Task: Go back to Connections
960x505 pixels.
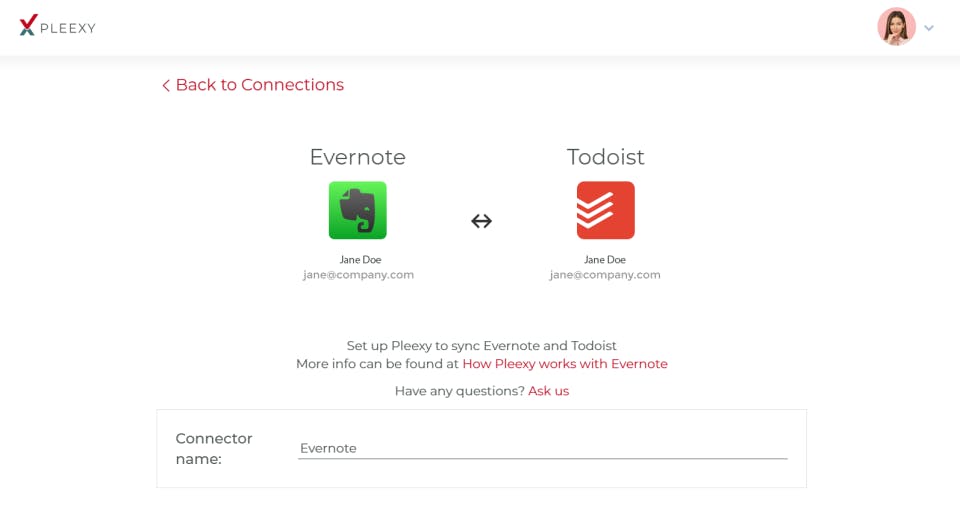Action: point(259,85)
